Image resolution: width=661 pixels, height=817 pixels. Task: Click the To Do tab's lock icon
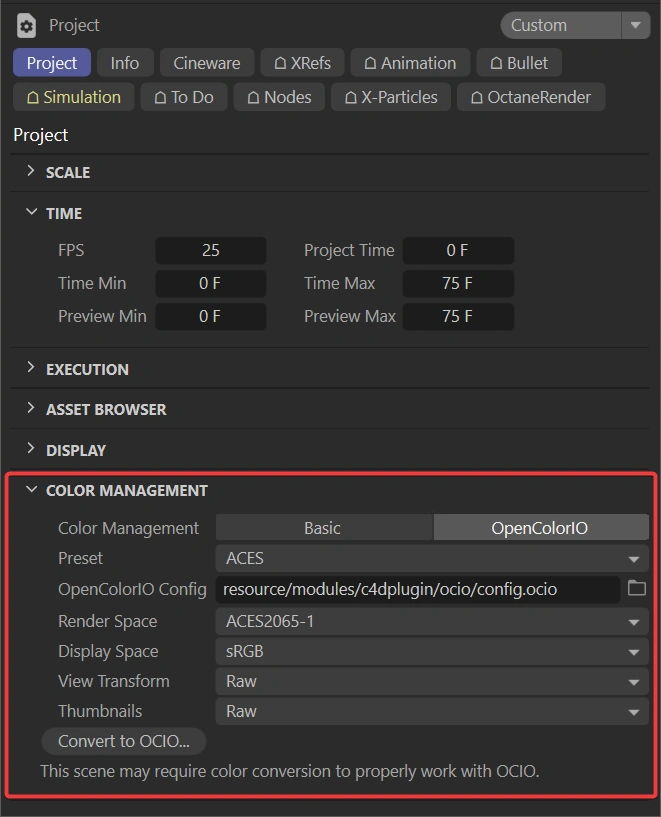160,97
